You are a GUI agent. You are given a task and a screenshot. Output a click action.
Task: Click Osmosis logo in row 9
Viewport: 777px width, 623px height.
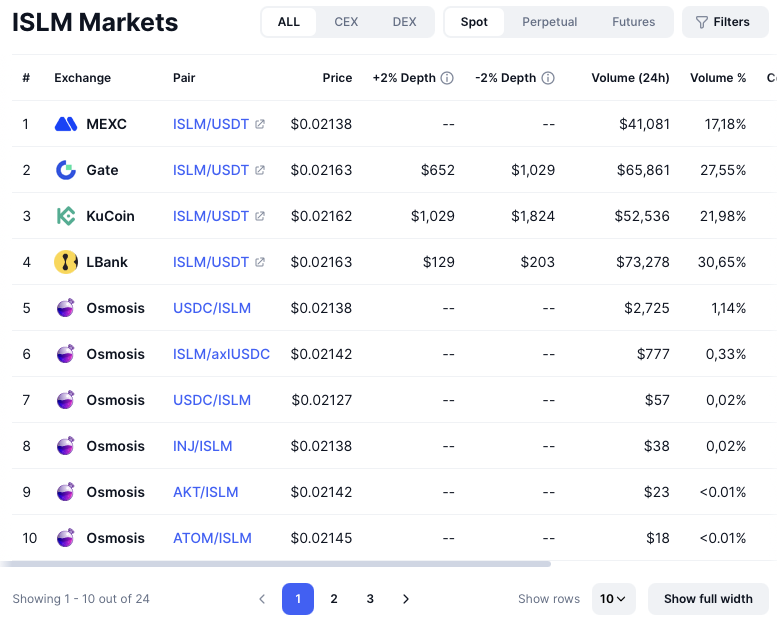pyautogui.click(x=65, y=492)
